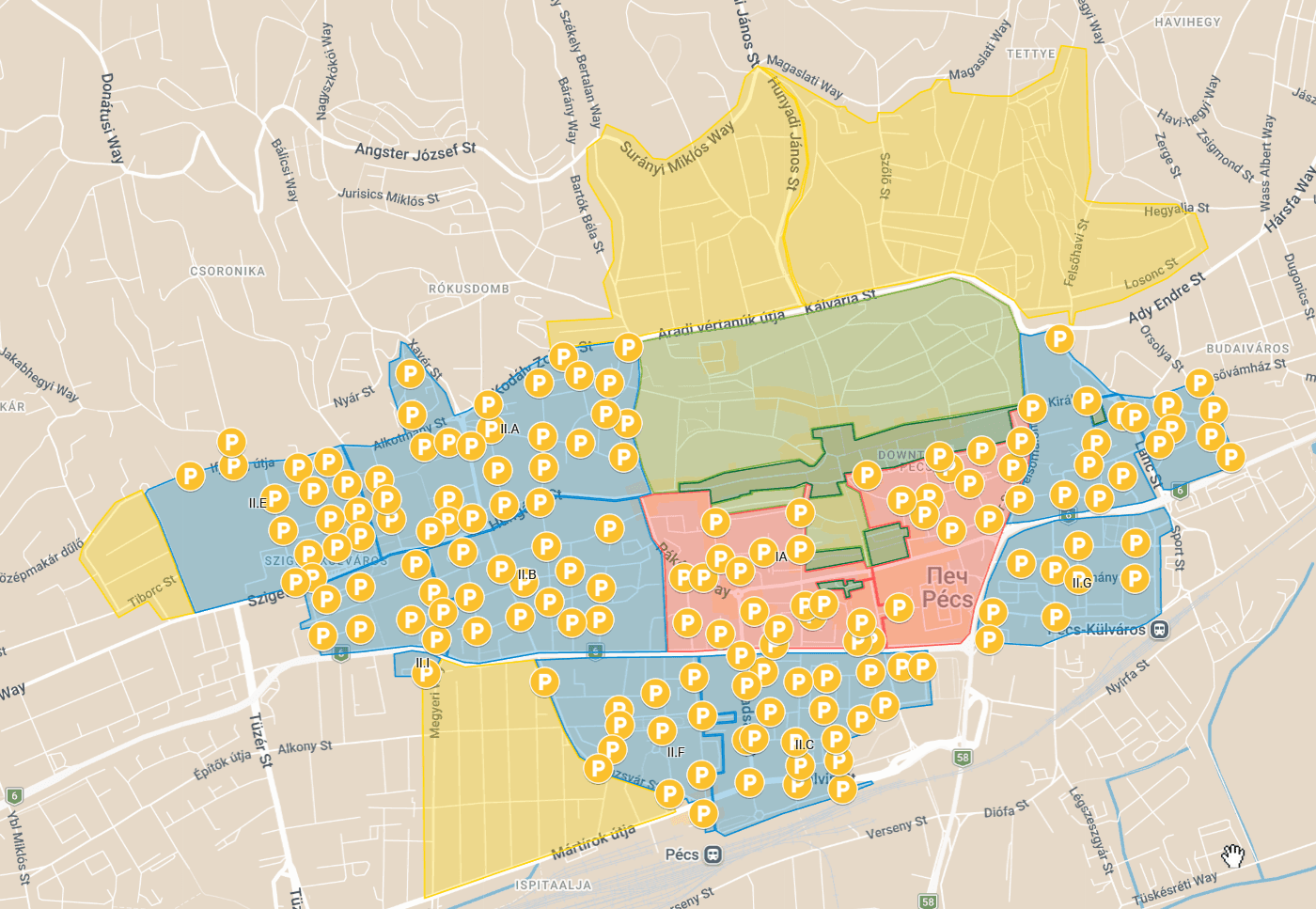Click the westernmost parking marker on the map

pyautogui.click(x=190, y=476)
